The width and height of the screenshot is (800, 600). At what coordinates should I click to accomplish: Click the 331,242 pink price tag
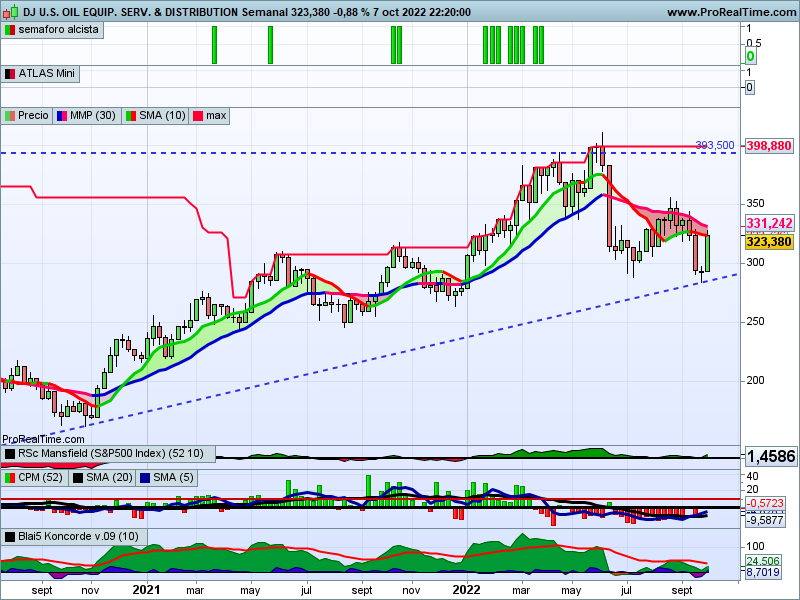tap(769, 223)
